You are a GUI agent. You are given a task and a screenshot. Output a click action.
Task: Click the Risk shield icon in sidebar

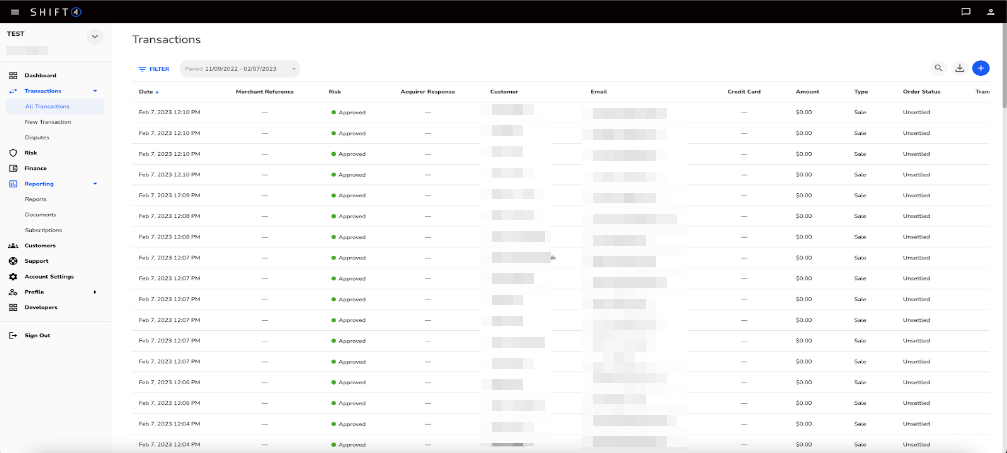[x=13, y=153]
